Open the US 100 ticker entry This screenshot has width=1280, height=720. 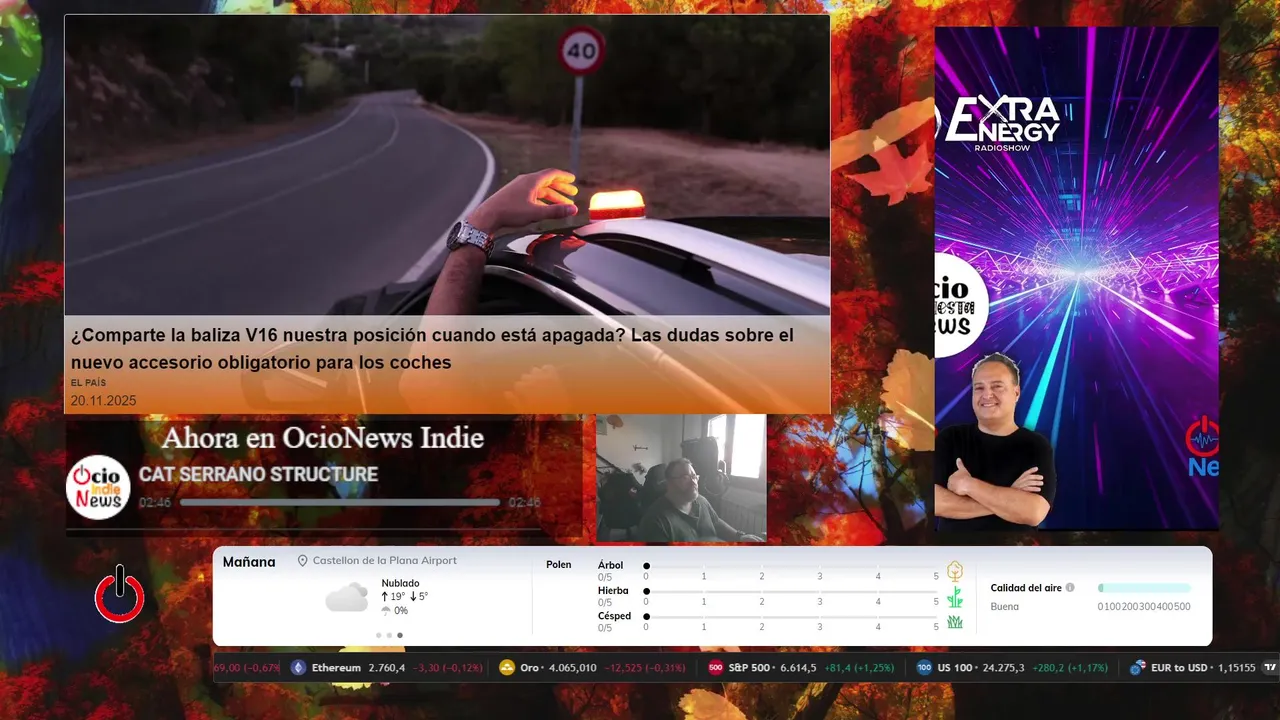click(1012, 668)
